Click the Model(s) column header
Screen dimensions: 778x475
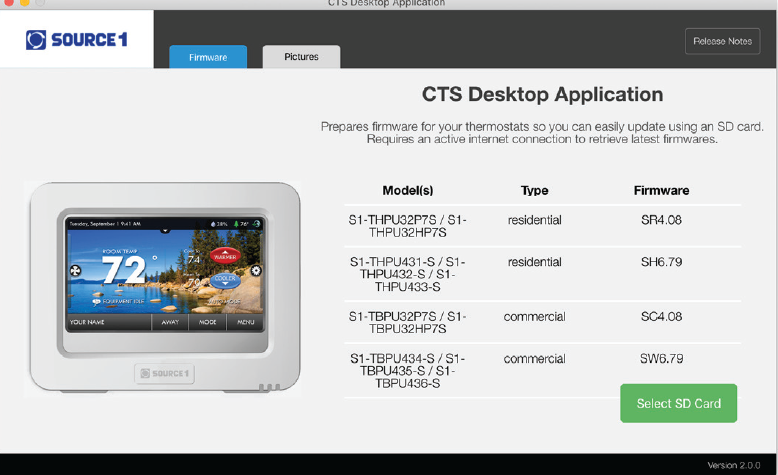click(407, 190)
